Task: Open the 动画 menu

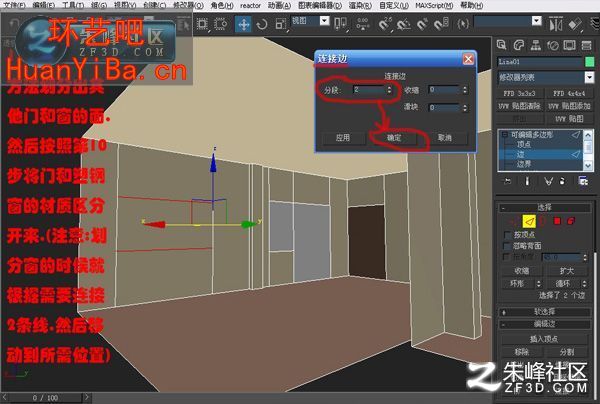Action: (279, 5)
